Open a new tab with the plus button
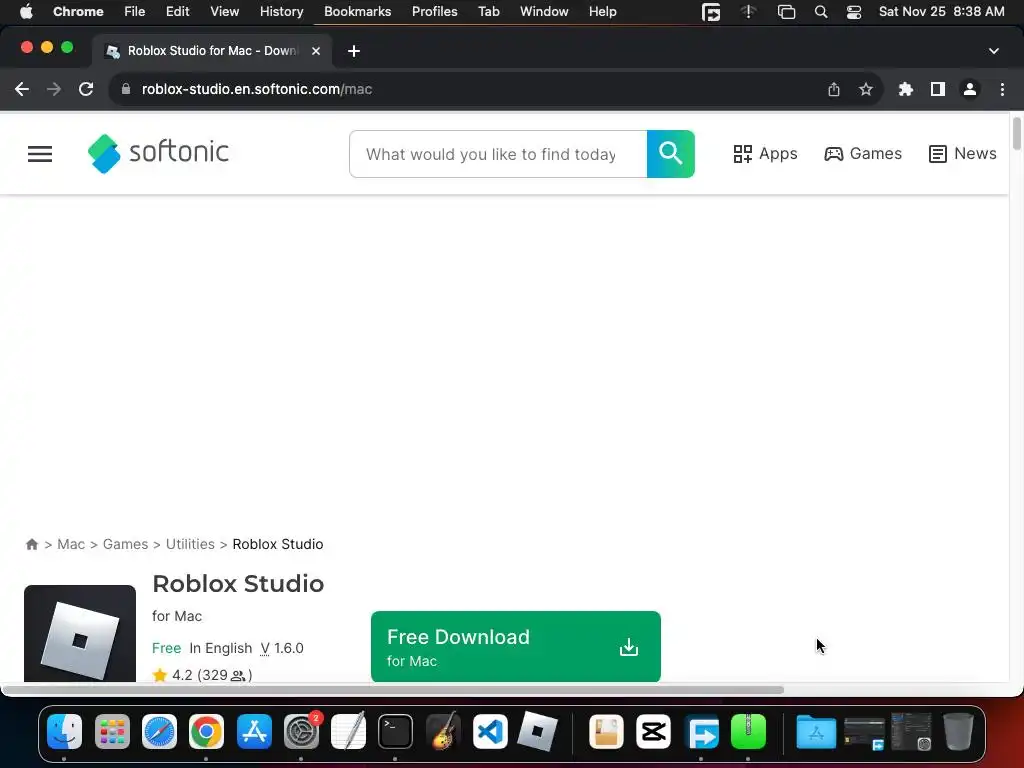 pyautogui.click(x=354, y=51)
